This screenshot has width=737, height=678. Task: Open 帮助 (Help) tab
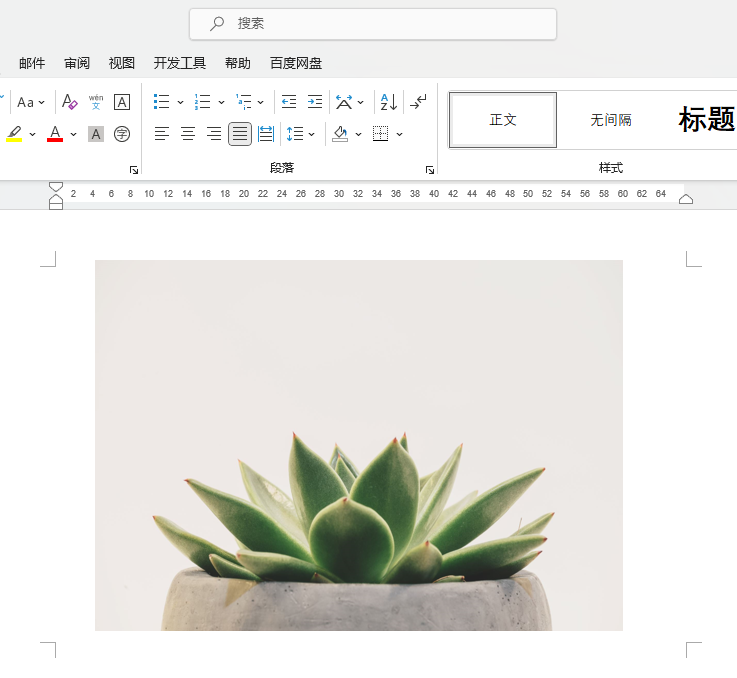pos(237,63)
